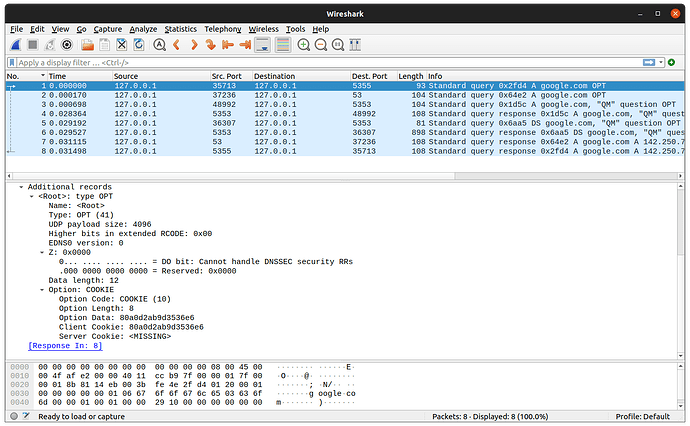Sort packets by the No. column header
The width and height of the screenshot is (690, 426).
[26, 76]
